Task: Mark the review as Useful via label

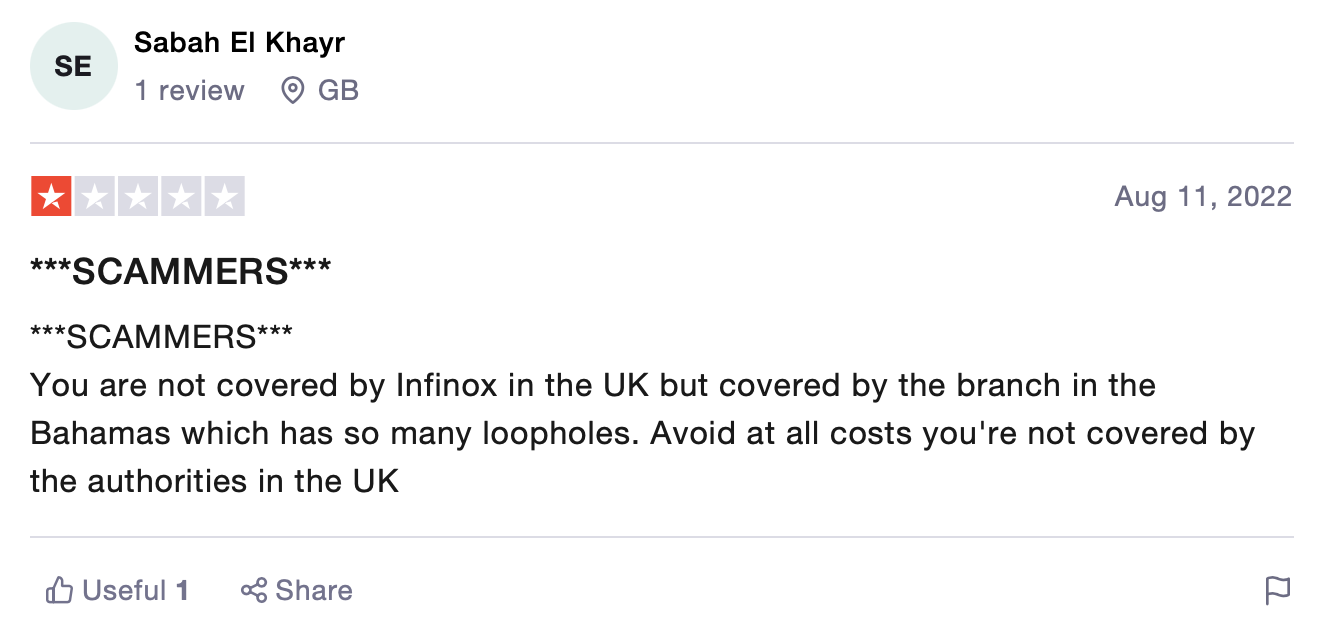Action: (x=124, y=591)
